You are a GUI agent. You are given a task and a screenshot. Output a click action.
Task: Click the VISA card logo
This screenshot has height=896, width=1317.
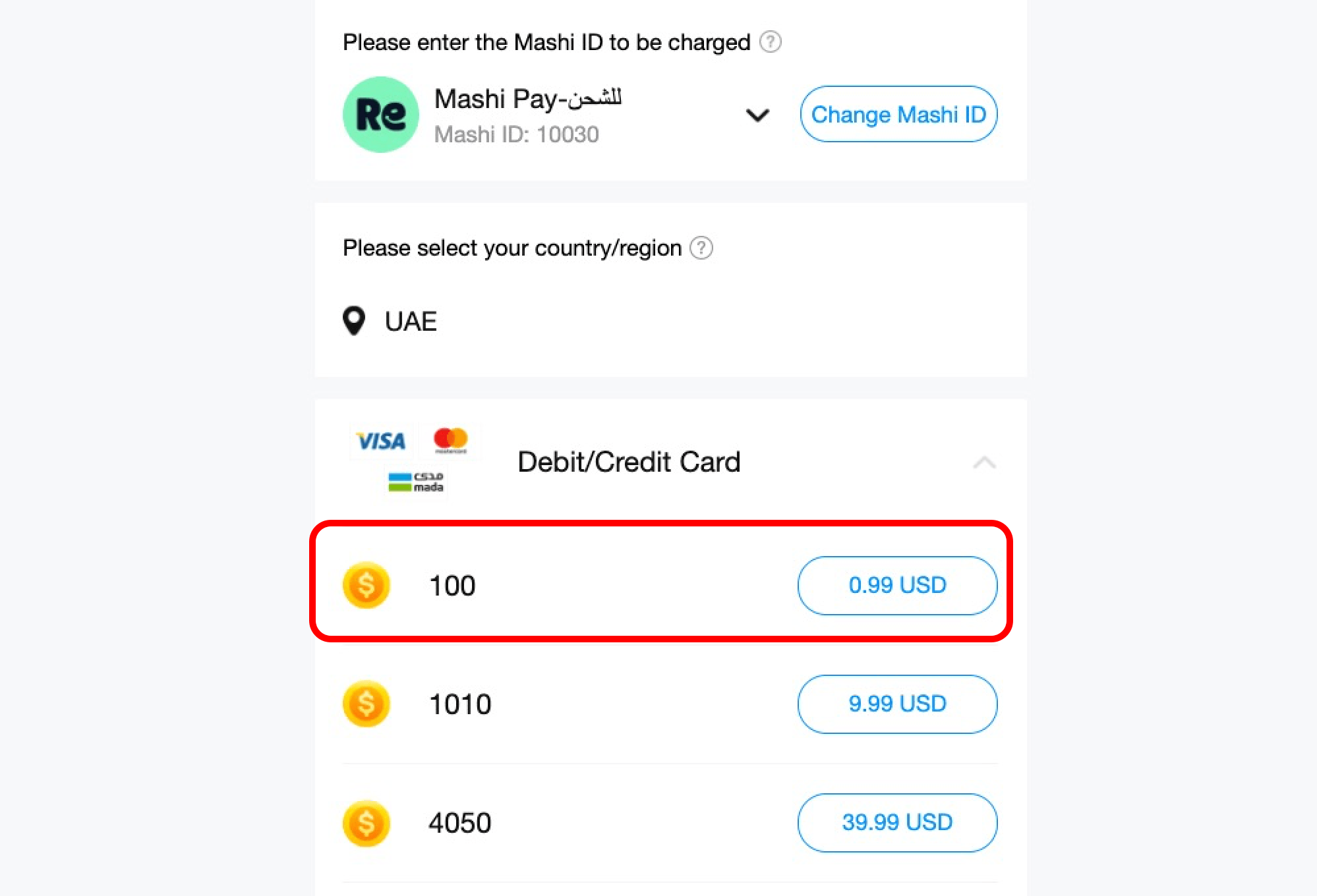tap(380, 441)
